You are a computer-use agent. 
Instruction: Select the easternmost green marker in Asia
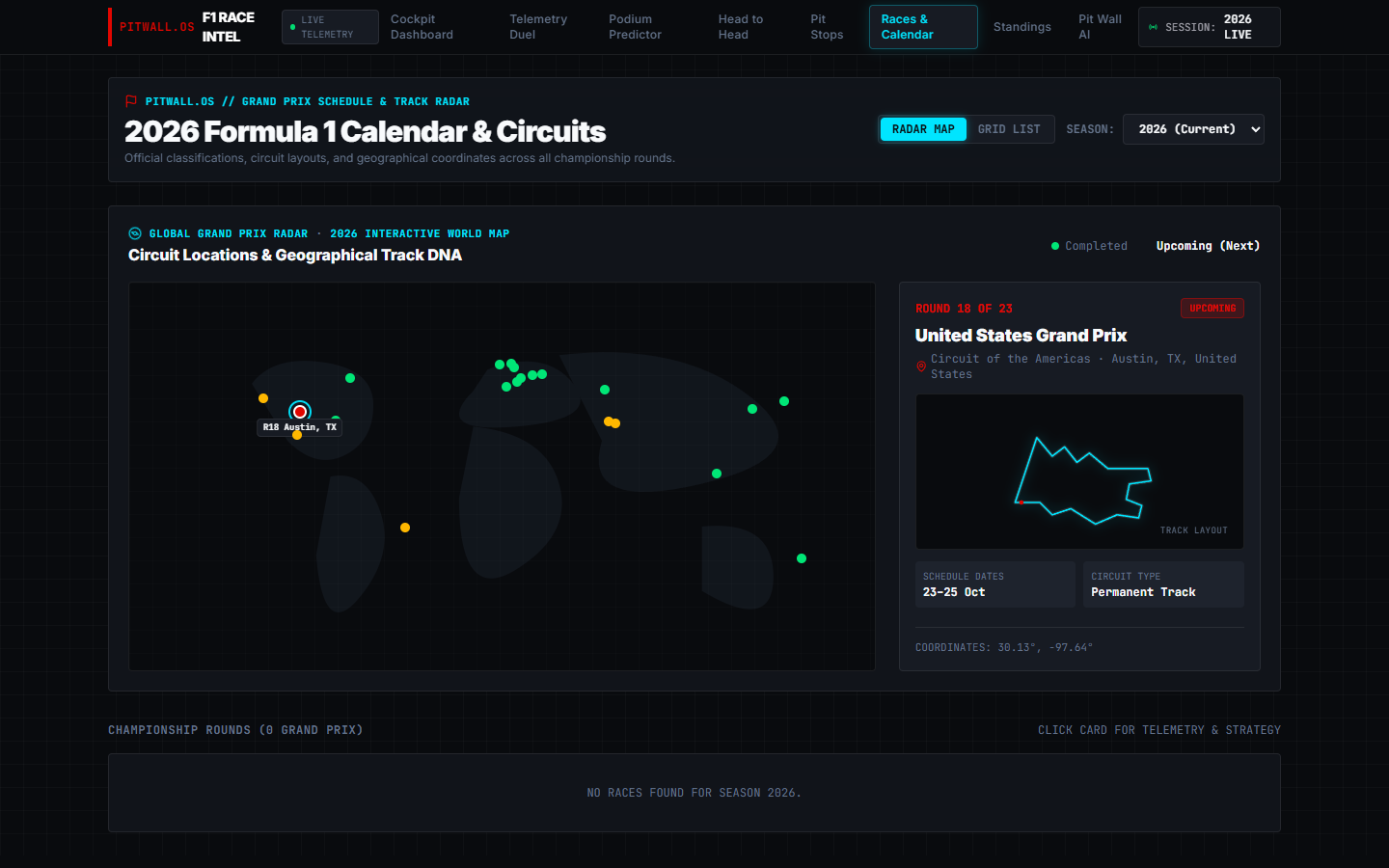tap(784, 401)
